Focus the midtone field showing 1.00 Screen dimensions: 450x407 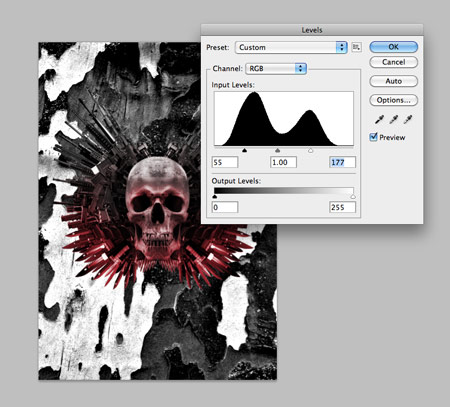point(283,162)
